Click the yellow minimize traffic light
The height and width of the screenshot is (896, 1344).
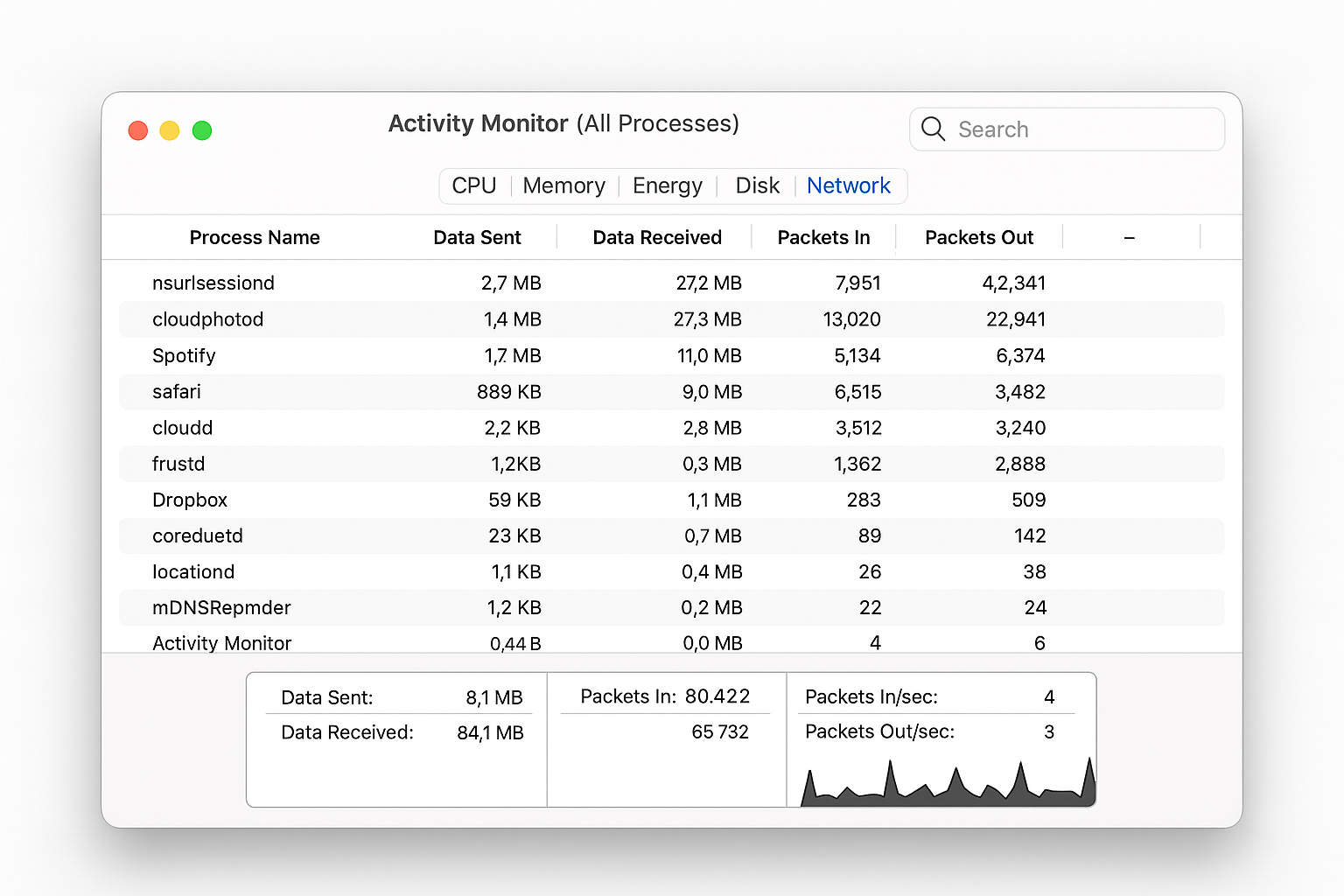click(x=169, y=129)
